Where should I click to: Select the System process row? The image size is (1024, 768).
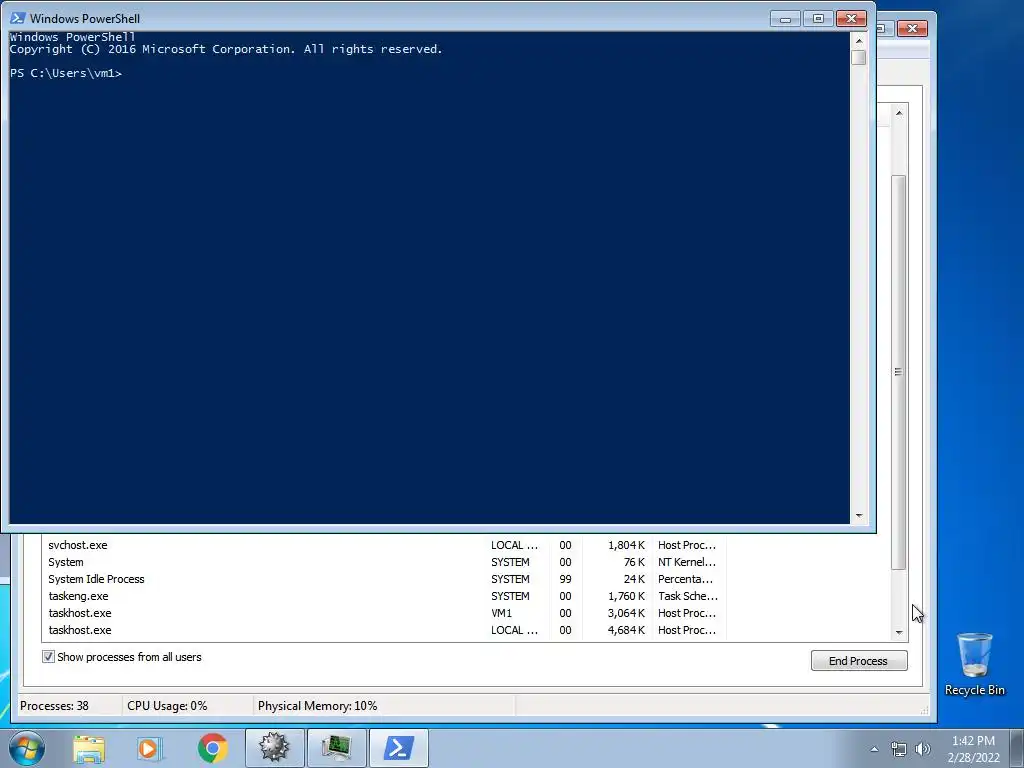tap(383, 562)
